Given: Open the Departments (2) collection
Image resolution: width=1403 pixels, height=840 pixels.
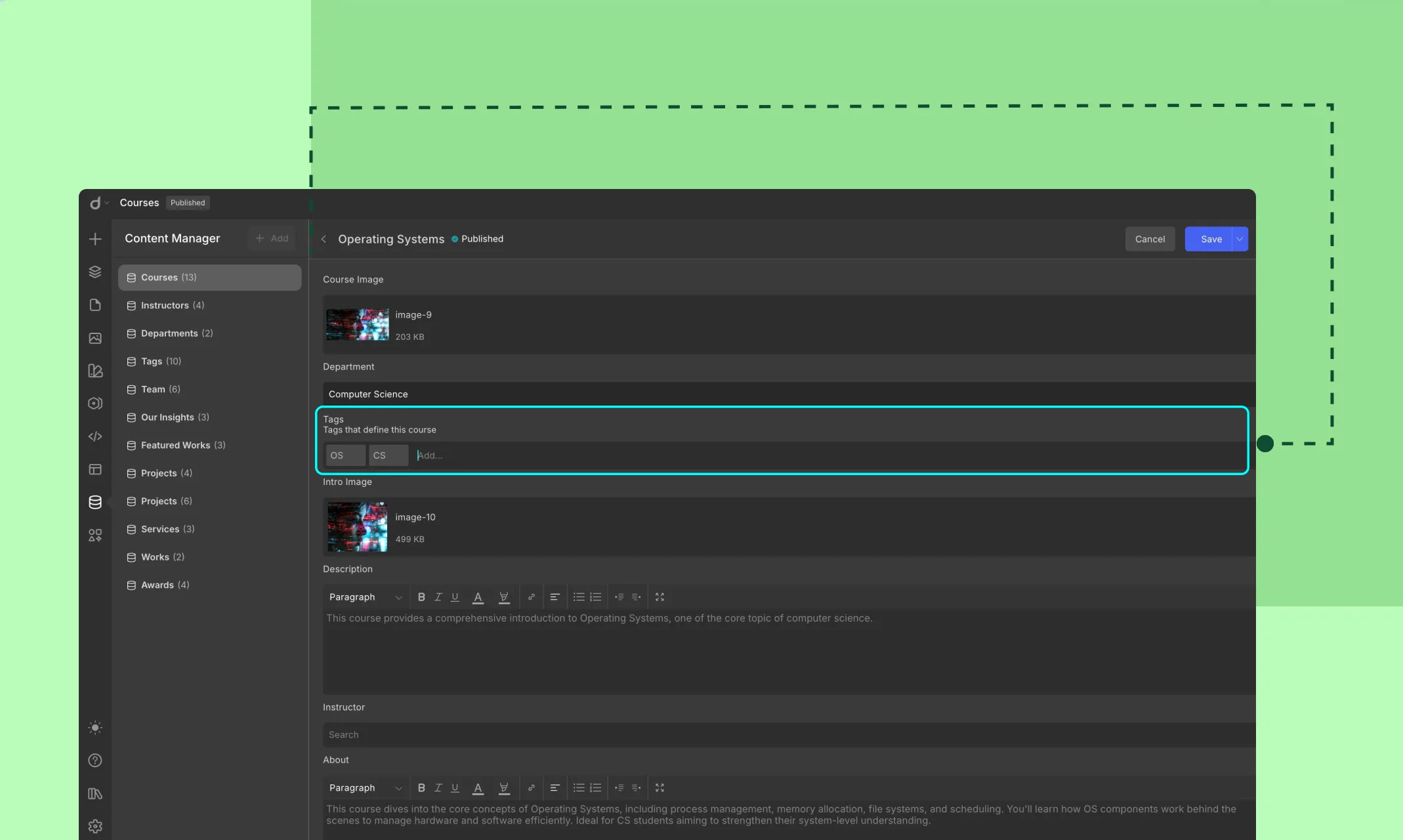Looking at the screenshot, I should (x=209, y=333).
